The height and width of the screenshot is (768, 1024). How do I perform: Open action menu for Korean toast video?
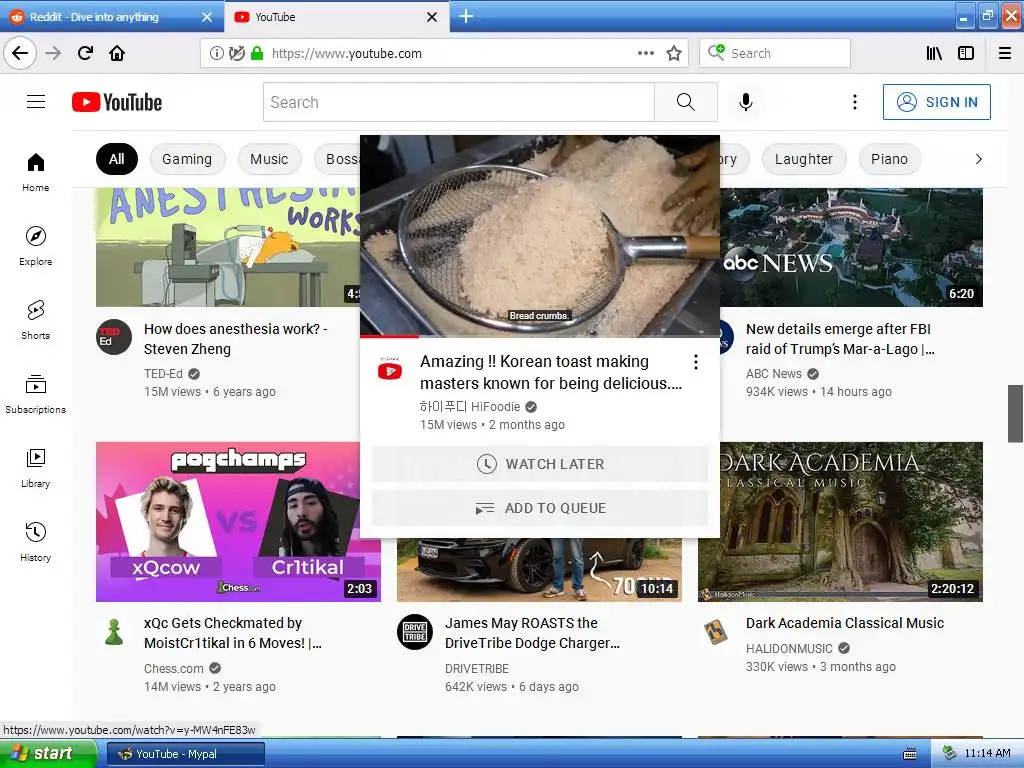coord(696,362)
